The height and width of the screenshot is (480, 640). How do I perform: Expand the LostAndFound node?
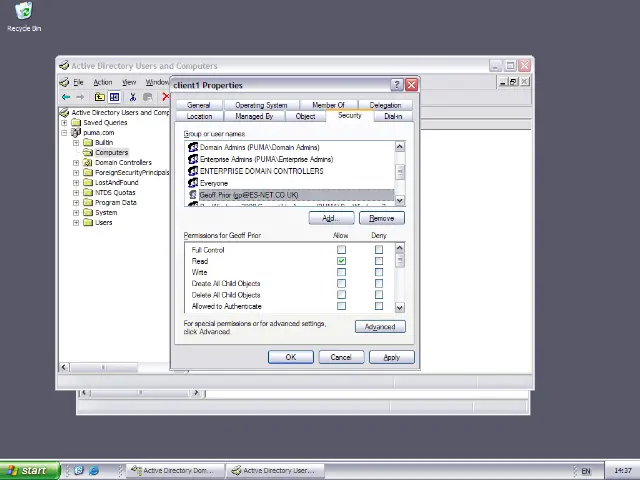(x=76, y=182)
